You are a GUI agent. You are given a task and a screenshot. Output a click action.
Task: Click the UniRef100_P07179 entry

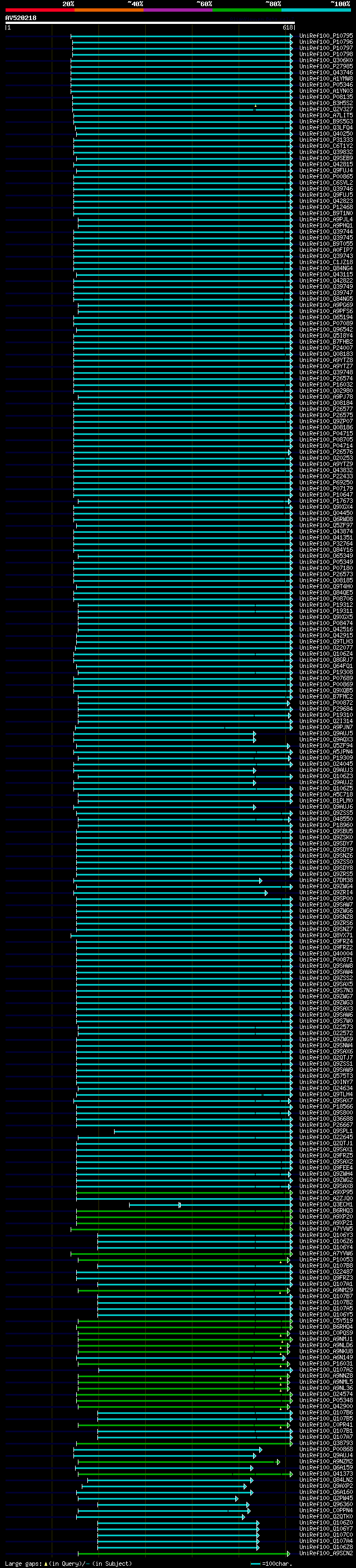(x=326, y=489)
